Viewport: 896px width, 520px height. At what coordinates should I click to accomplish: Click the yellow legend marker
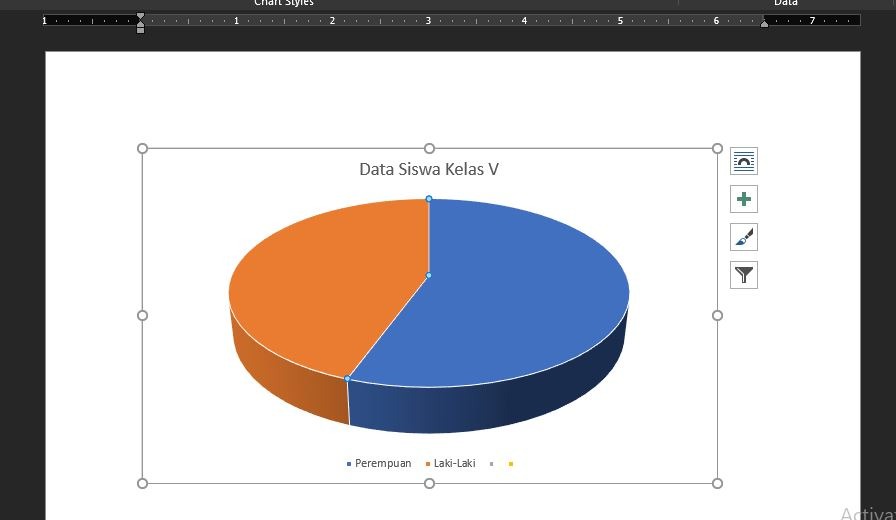coord(511,464)
